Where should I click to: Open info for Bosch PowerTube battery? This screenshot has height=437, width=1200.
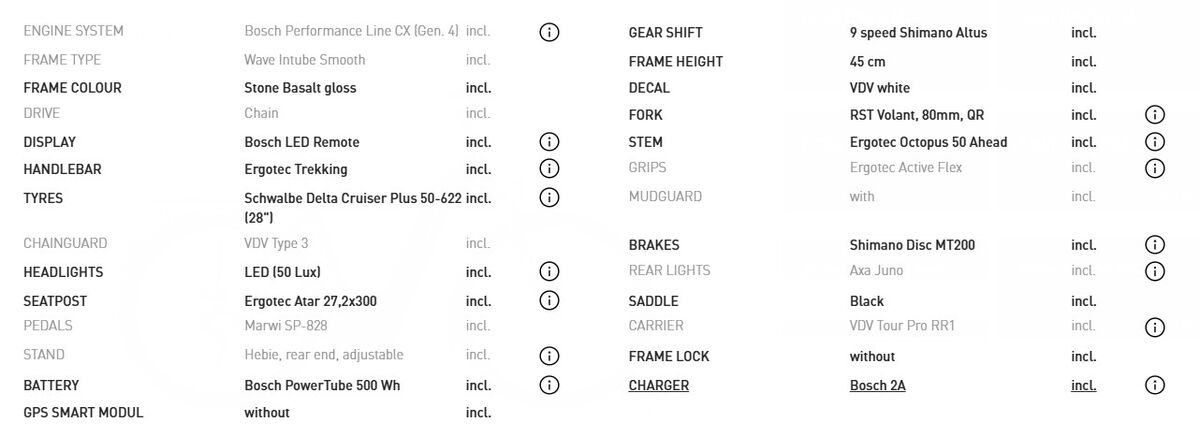(549, 385)
